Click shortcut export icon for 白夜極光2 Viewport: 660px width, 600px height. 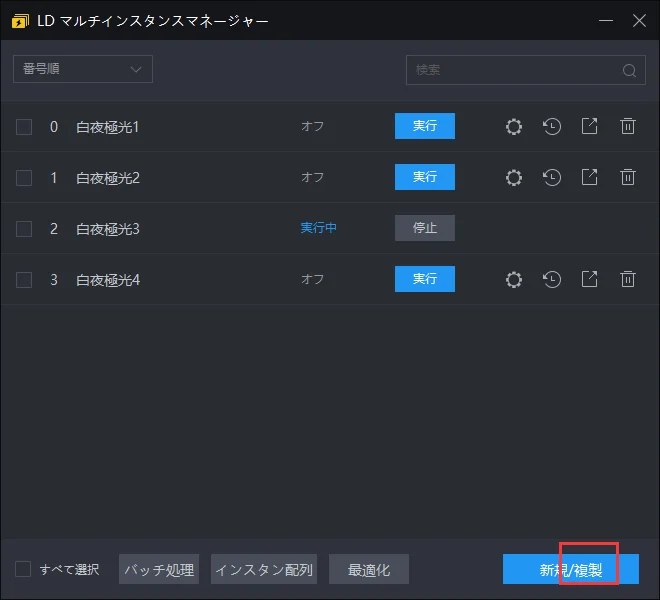(589, 177)
